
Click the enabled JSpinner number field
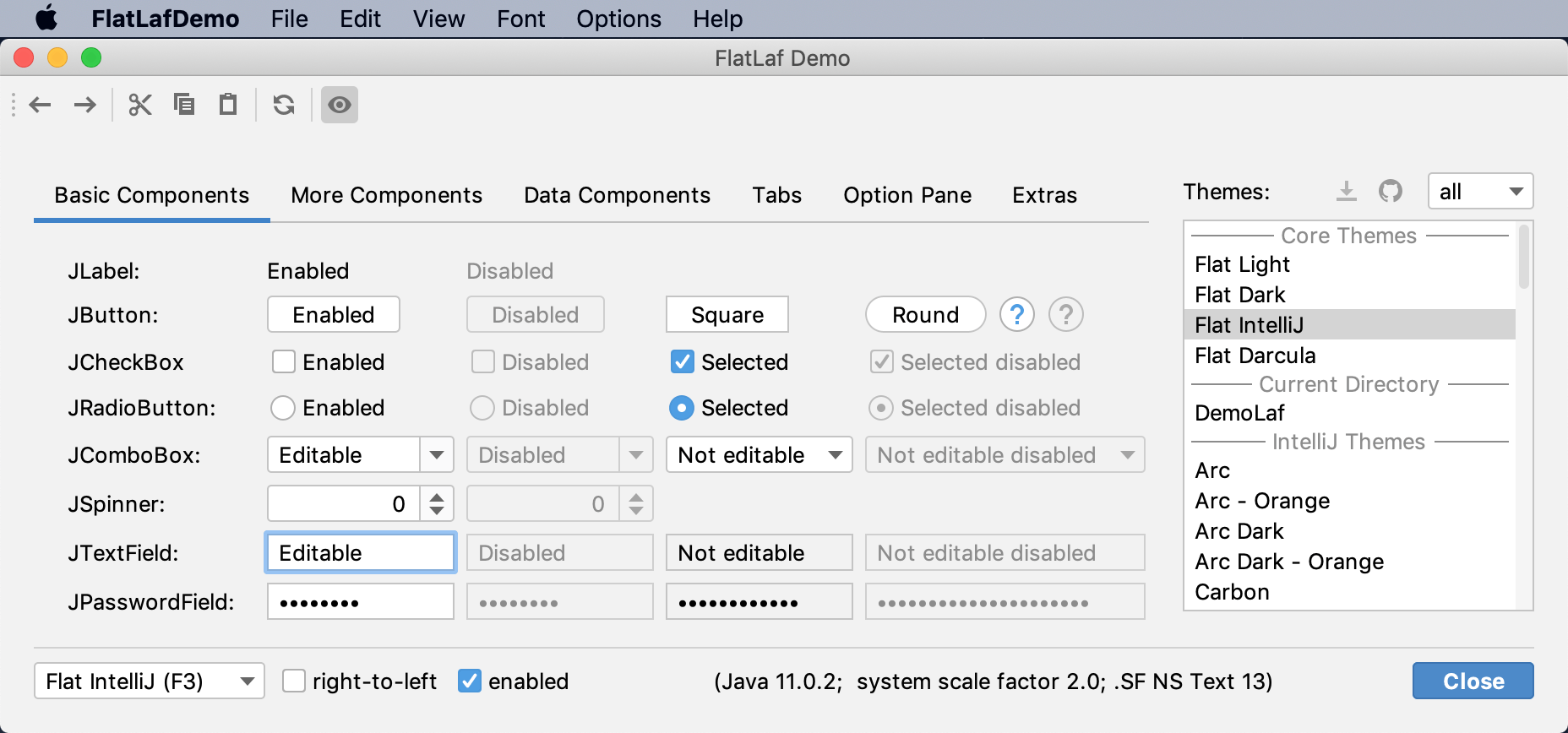345,503
